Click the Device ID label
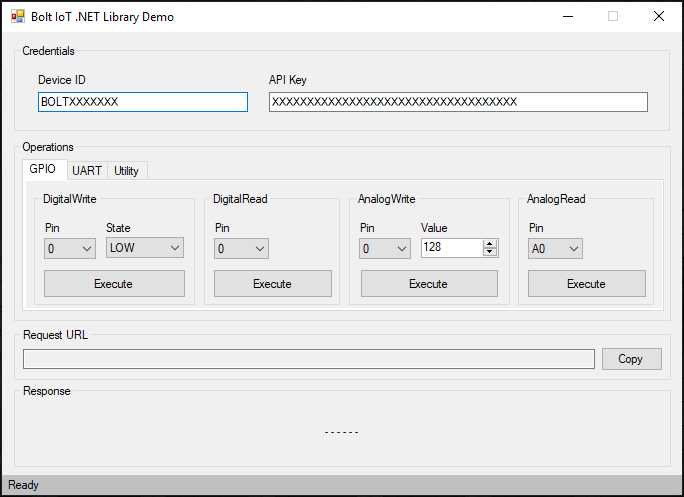Image resolution: width=684 pixels, height=497 pixels. pos(62,80)
